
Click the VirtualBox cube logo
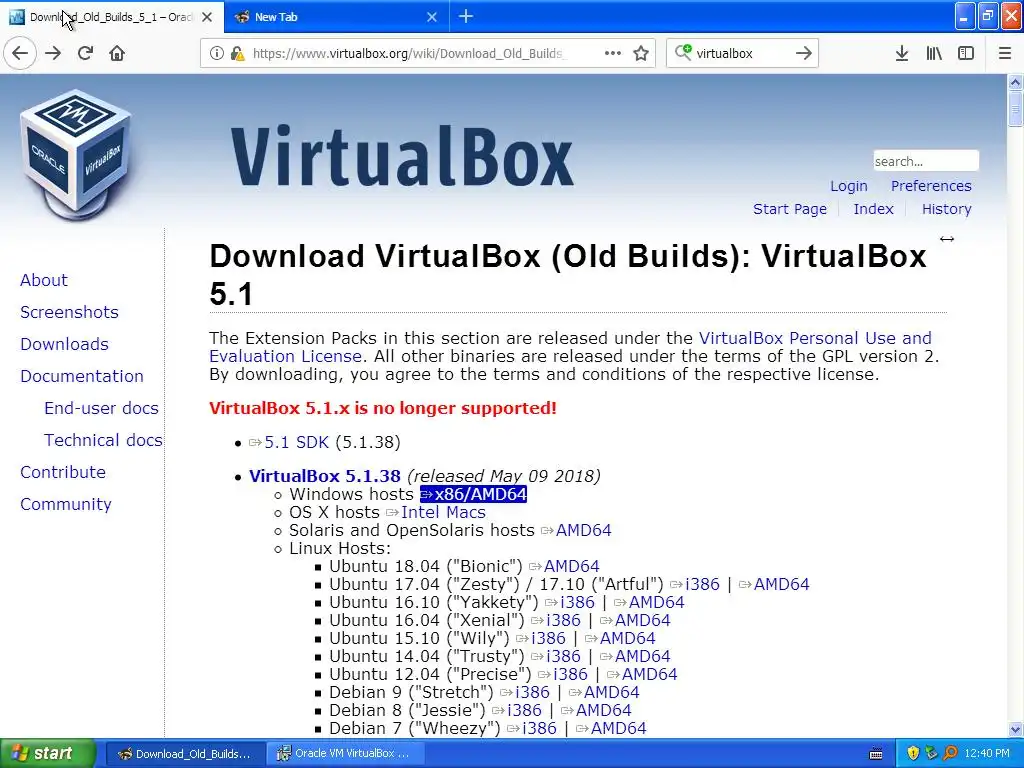[x=76, y=154]
